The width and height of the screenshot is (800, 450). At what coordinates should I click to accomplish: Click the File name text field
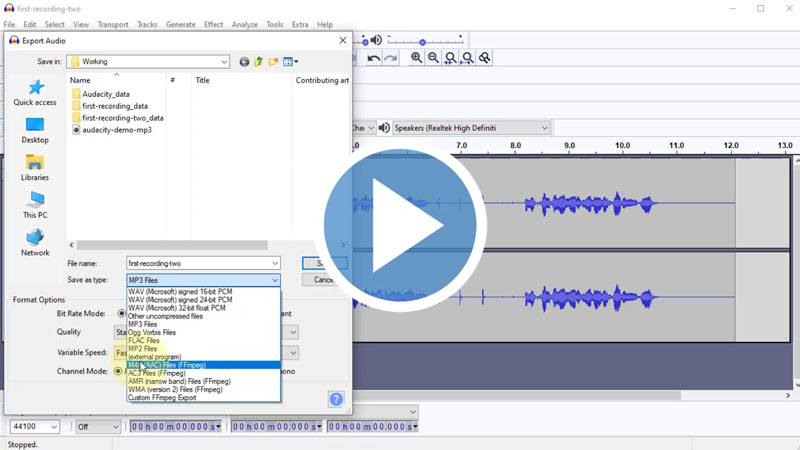(202, 263)
